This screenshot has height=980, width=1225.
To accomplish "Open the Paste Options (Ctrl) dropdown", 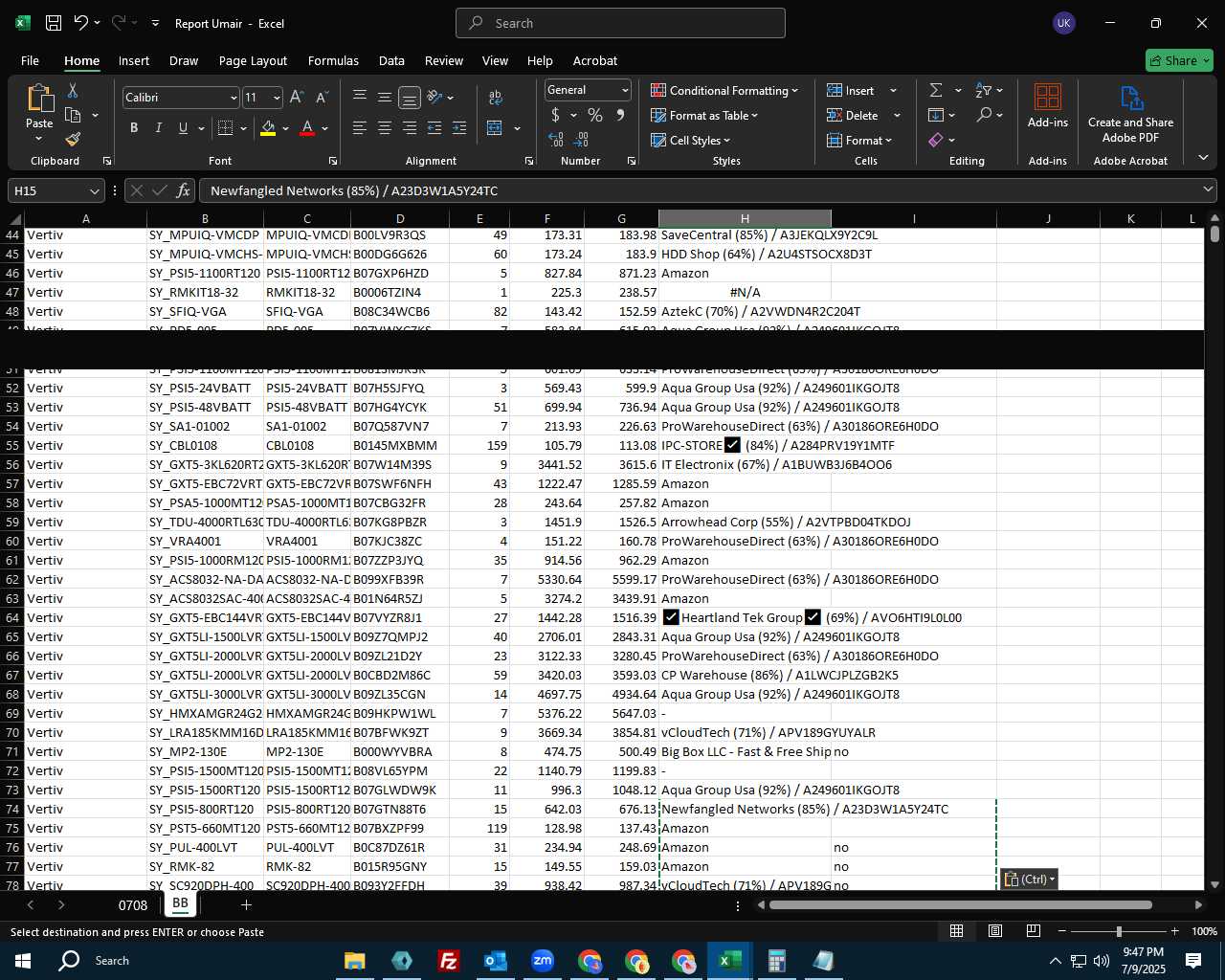I will (1029, 879).
